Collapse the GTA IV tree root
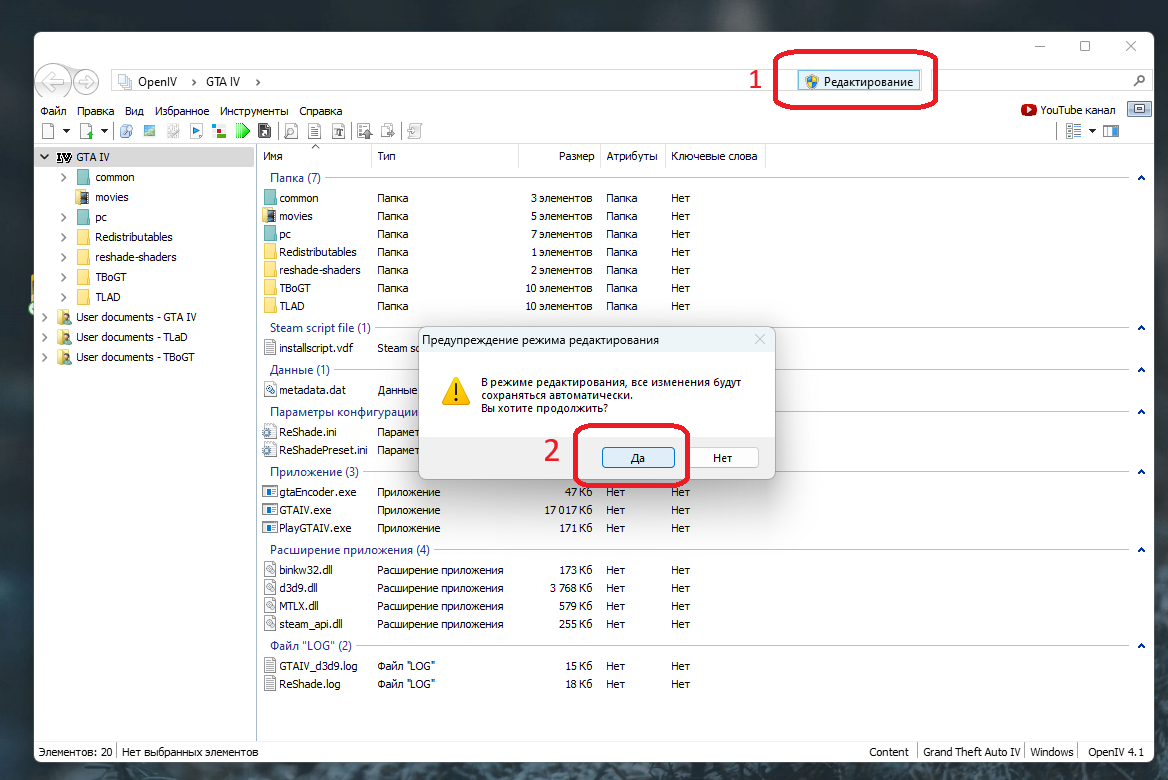1168x780 pixels. click(x=45, y=157)
